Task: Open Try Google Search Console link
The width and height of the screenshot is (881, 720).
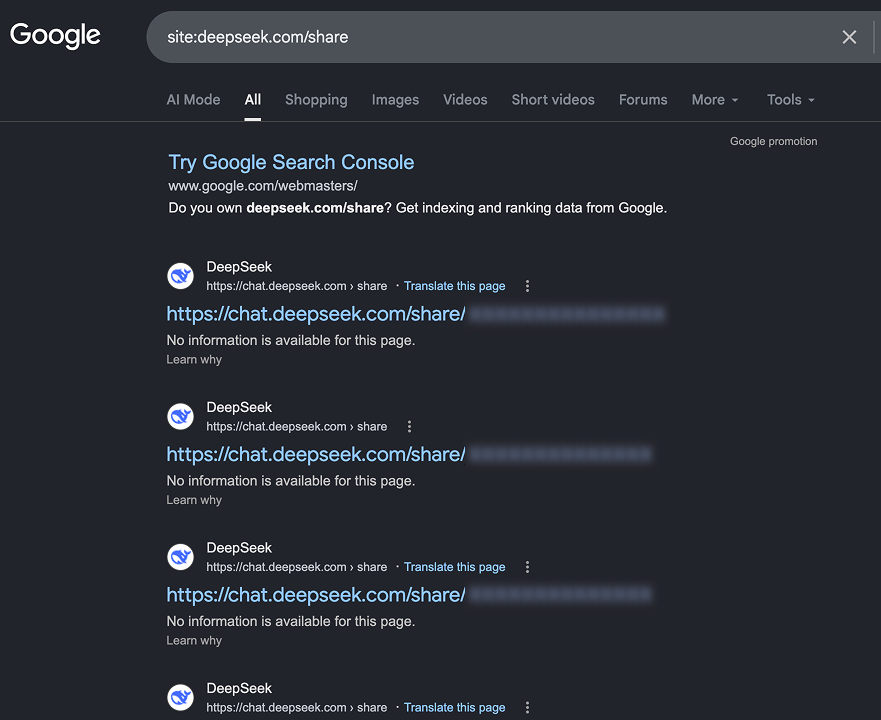Action: click(291, 162)
